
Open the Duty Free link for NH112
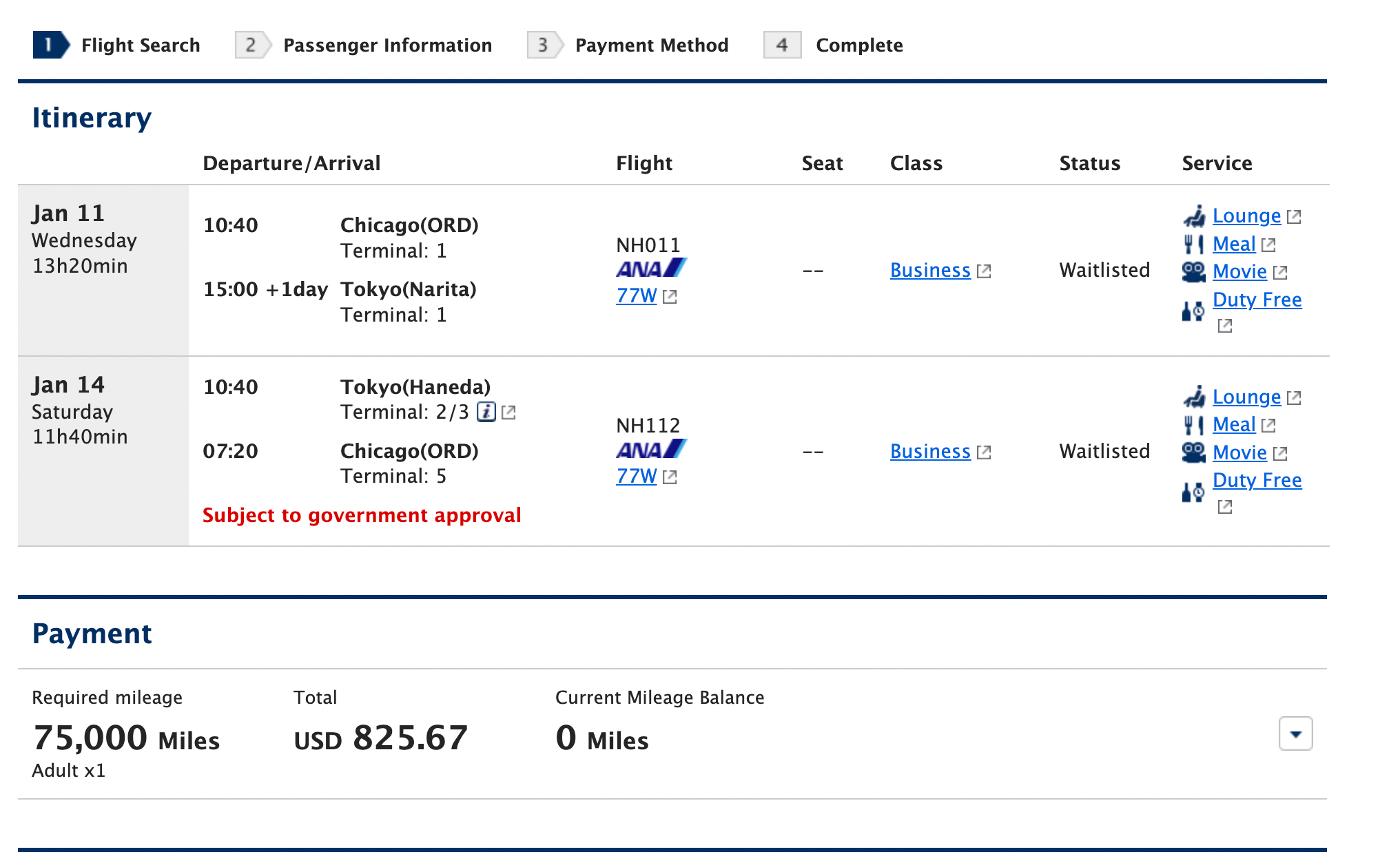pos(1257,480)
